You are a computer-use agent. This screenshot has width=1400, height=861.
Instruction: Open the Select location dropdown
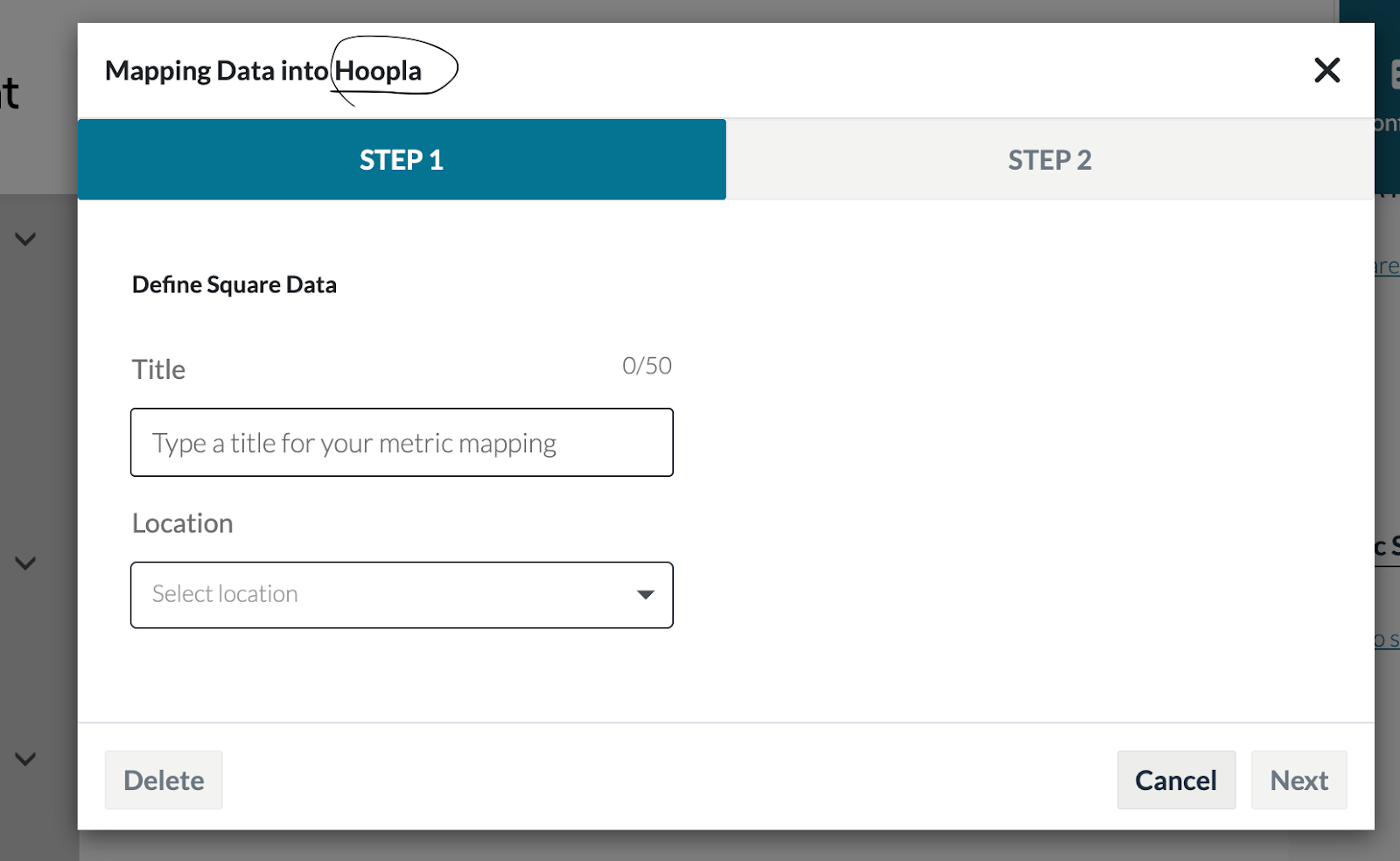tap(402, 595)
